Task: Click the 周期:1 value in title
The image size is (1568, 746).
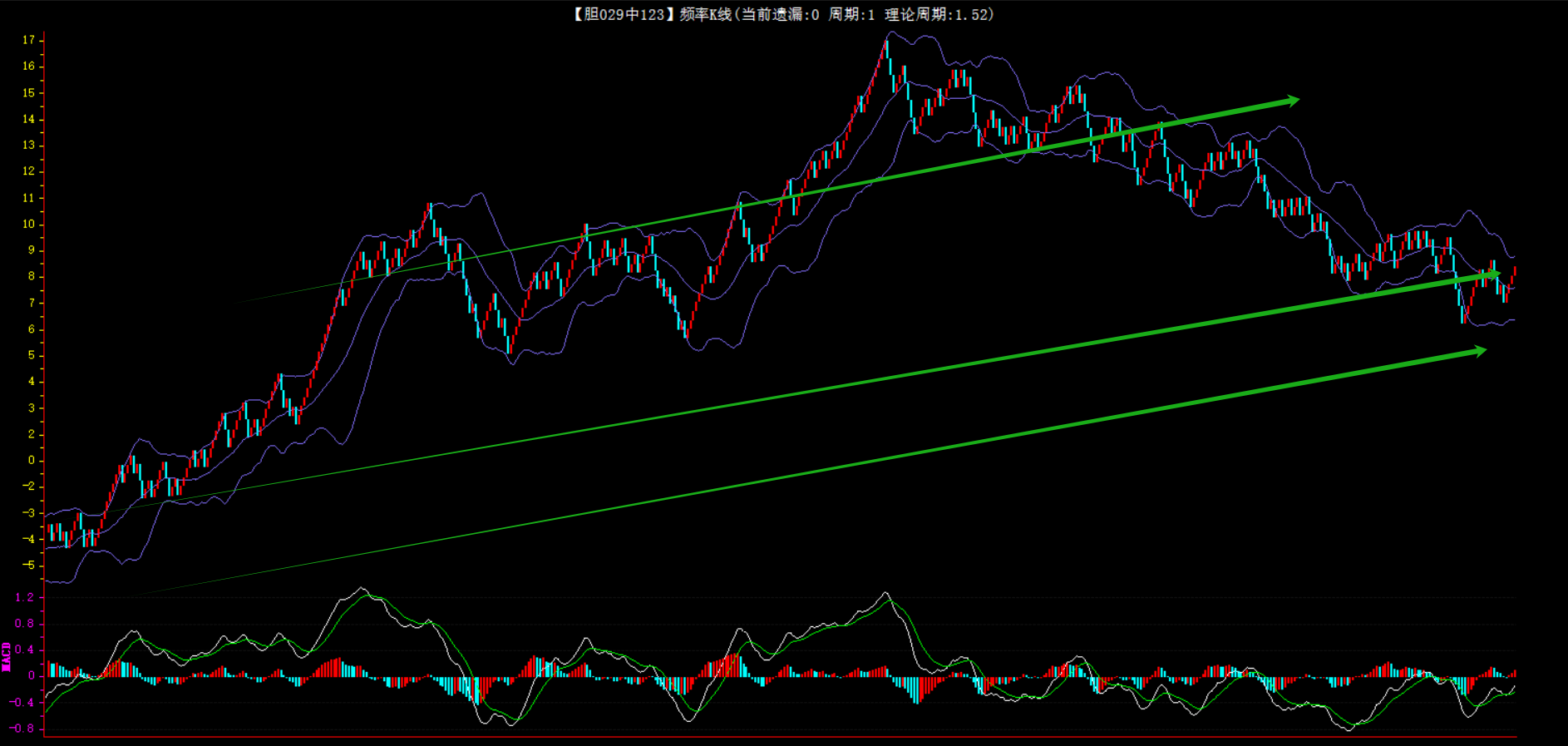Action: [x=851, y=14]
